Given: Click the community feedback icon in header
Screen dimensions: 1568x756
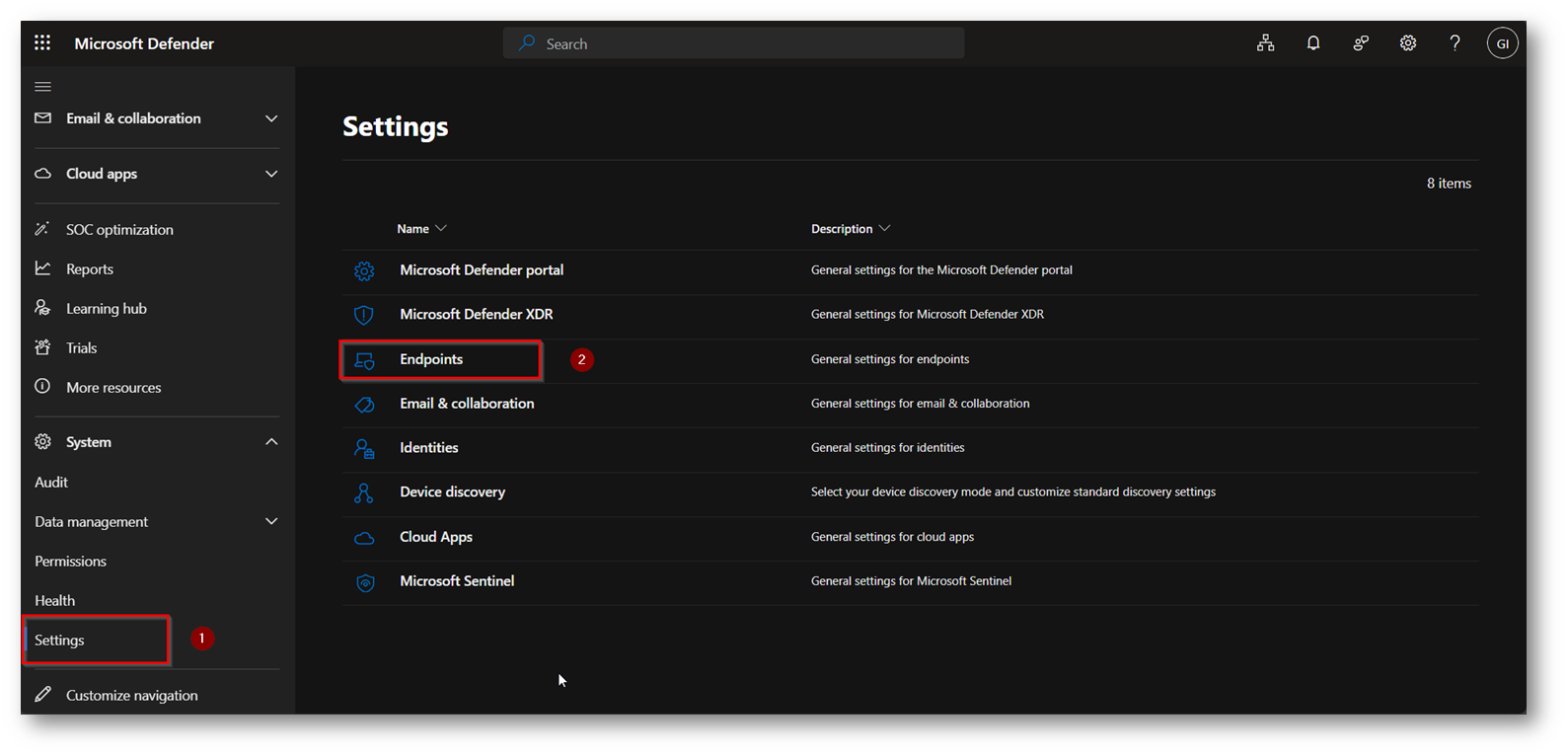Looking at the screenshot, I should click(1360, 43).
